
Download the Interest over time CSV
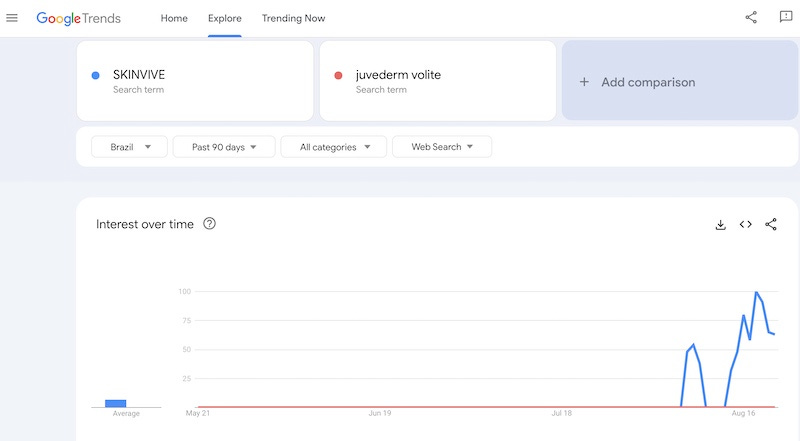point(720,225)
